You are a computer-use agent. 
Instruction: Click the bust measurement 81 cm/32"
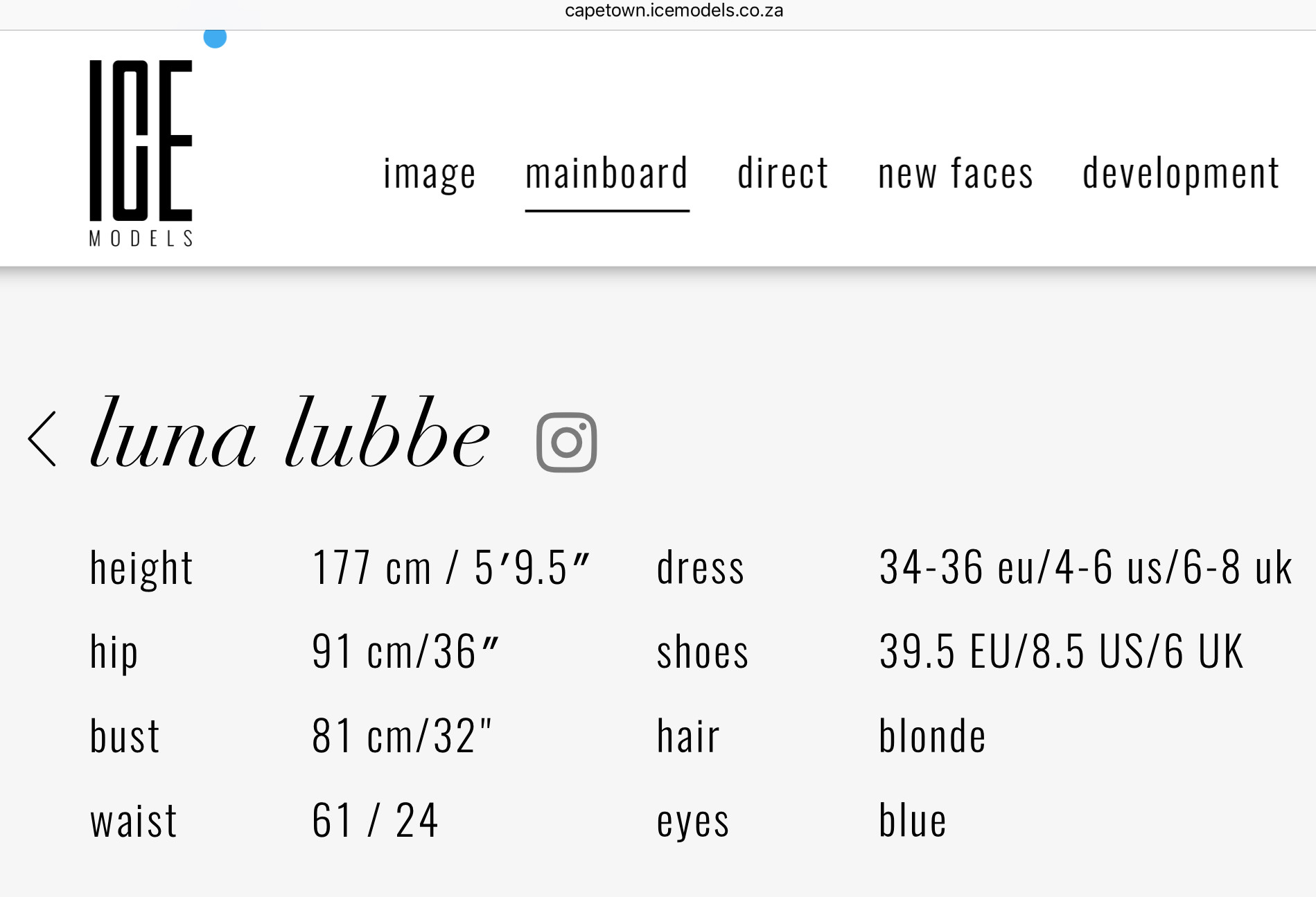point(402,736)
